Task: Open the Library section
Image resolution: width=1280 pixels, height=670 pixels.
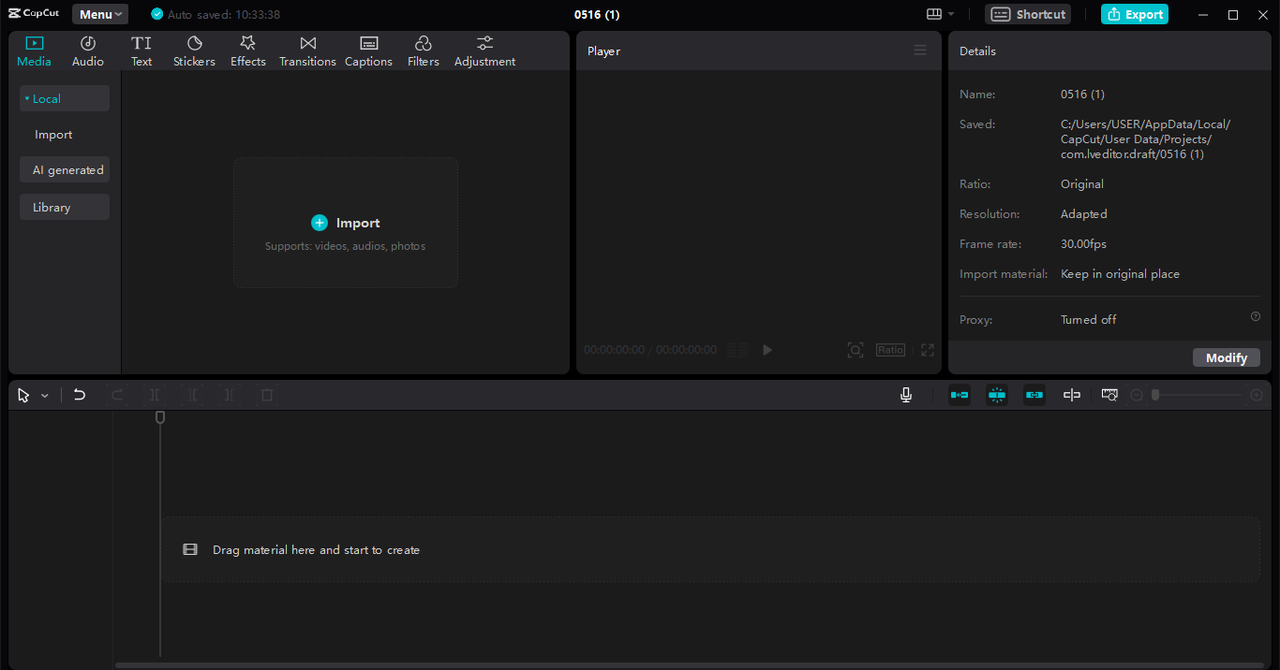Action: coord(64,207)
